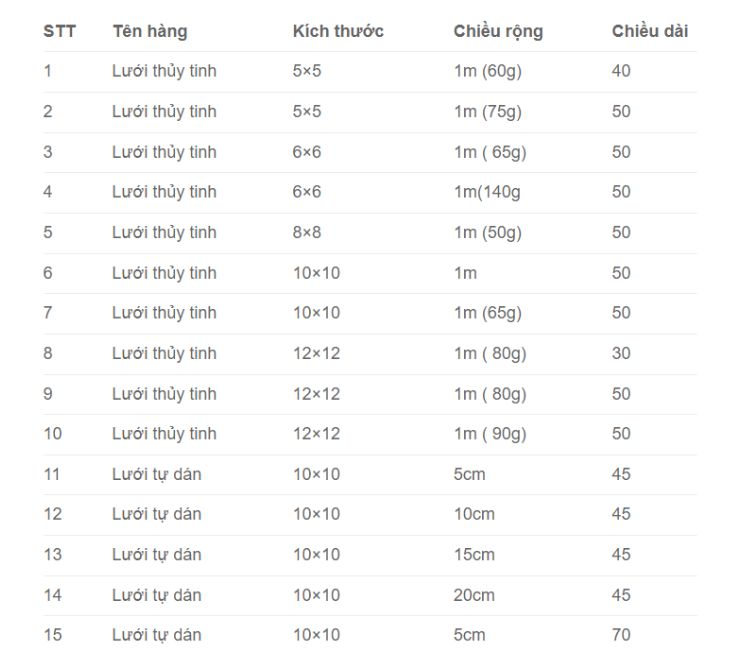Click the "1m (50g)" width cell
This screenshot has width=750, height=650.
(x=487, y=232)
